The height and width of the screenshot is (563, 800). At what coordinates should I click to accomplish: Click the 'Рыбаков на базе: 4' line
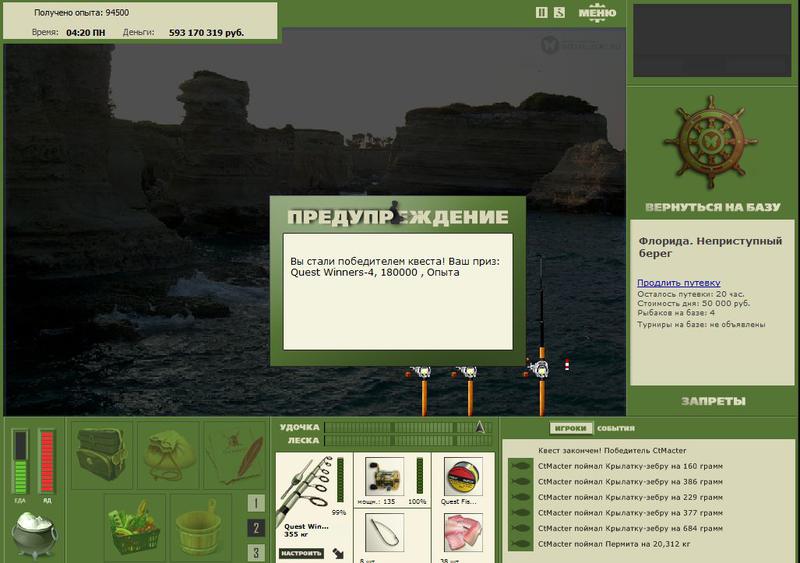tap(676, 312)
